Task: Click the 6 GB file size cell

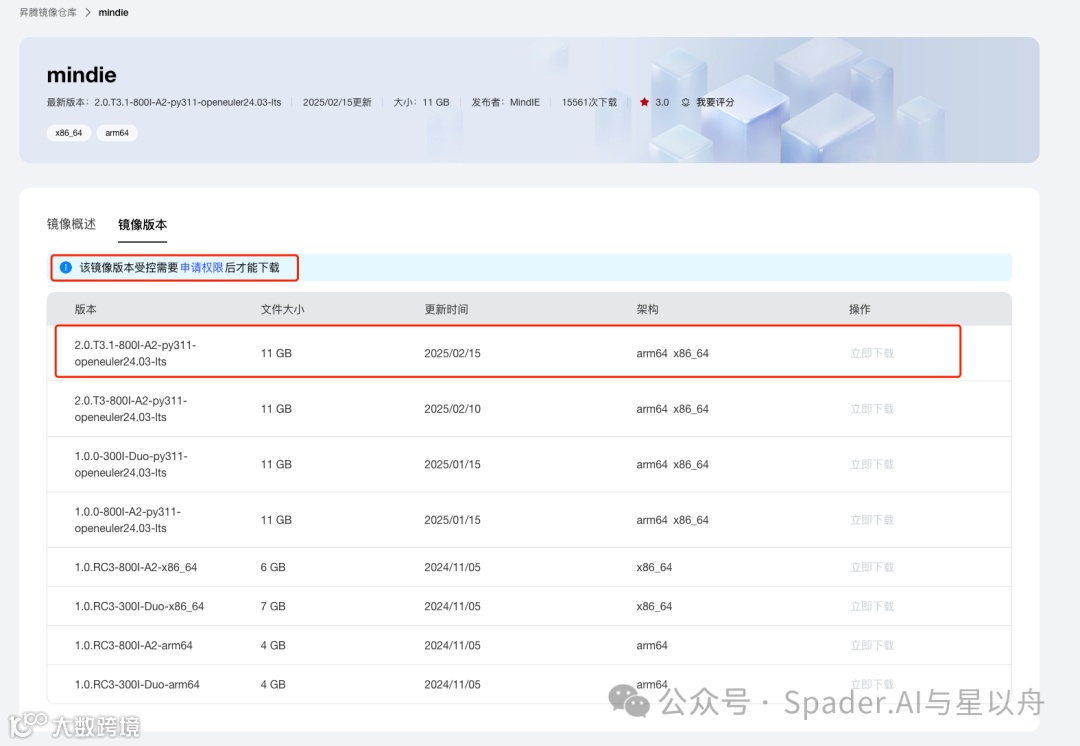Action: pyautogui.click(x=273, y=568)
